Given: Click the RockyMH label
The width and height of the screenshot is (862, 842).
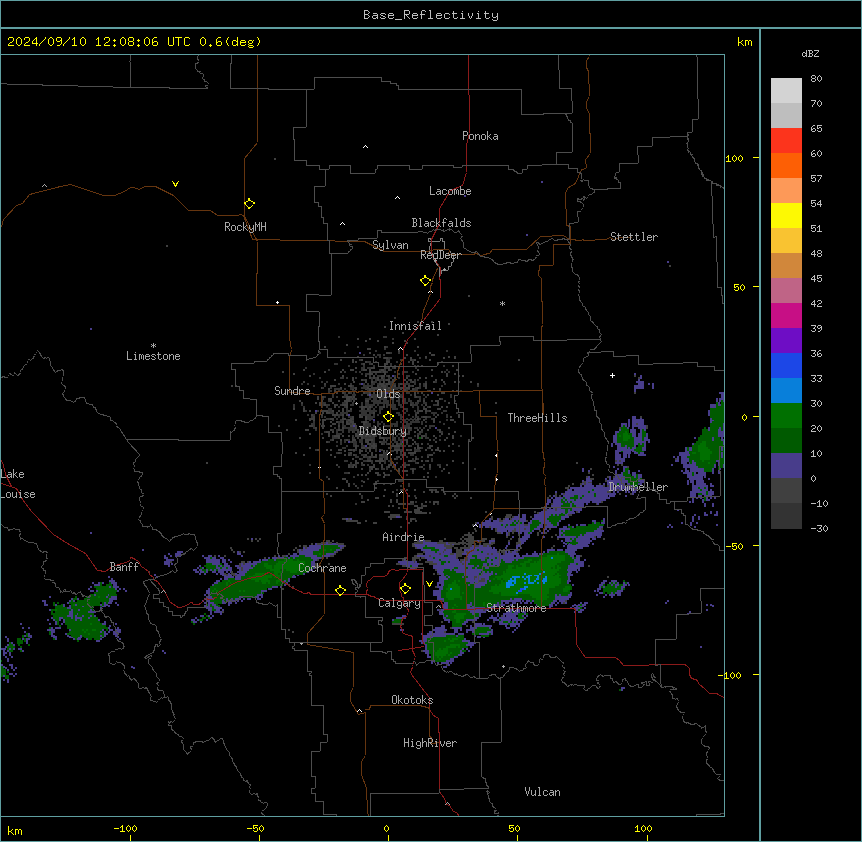Looking at the screenshot, I should (x=245, y=227).
